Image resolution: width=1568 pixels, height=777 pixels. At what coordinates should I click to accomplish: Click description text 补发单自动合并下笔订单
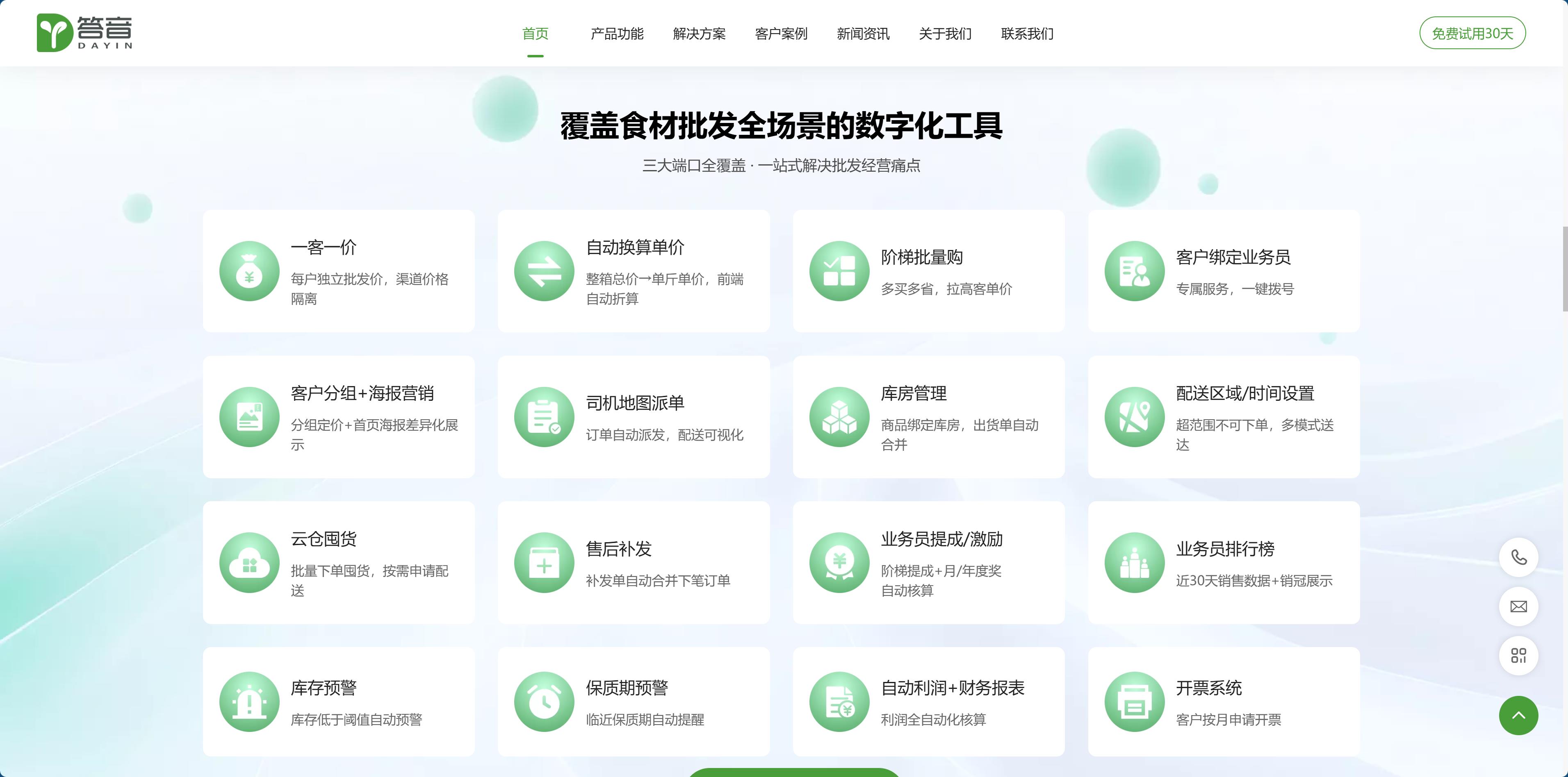click(x=658, y=580)
